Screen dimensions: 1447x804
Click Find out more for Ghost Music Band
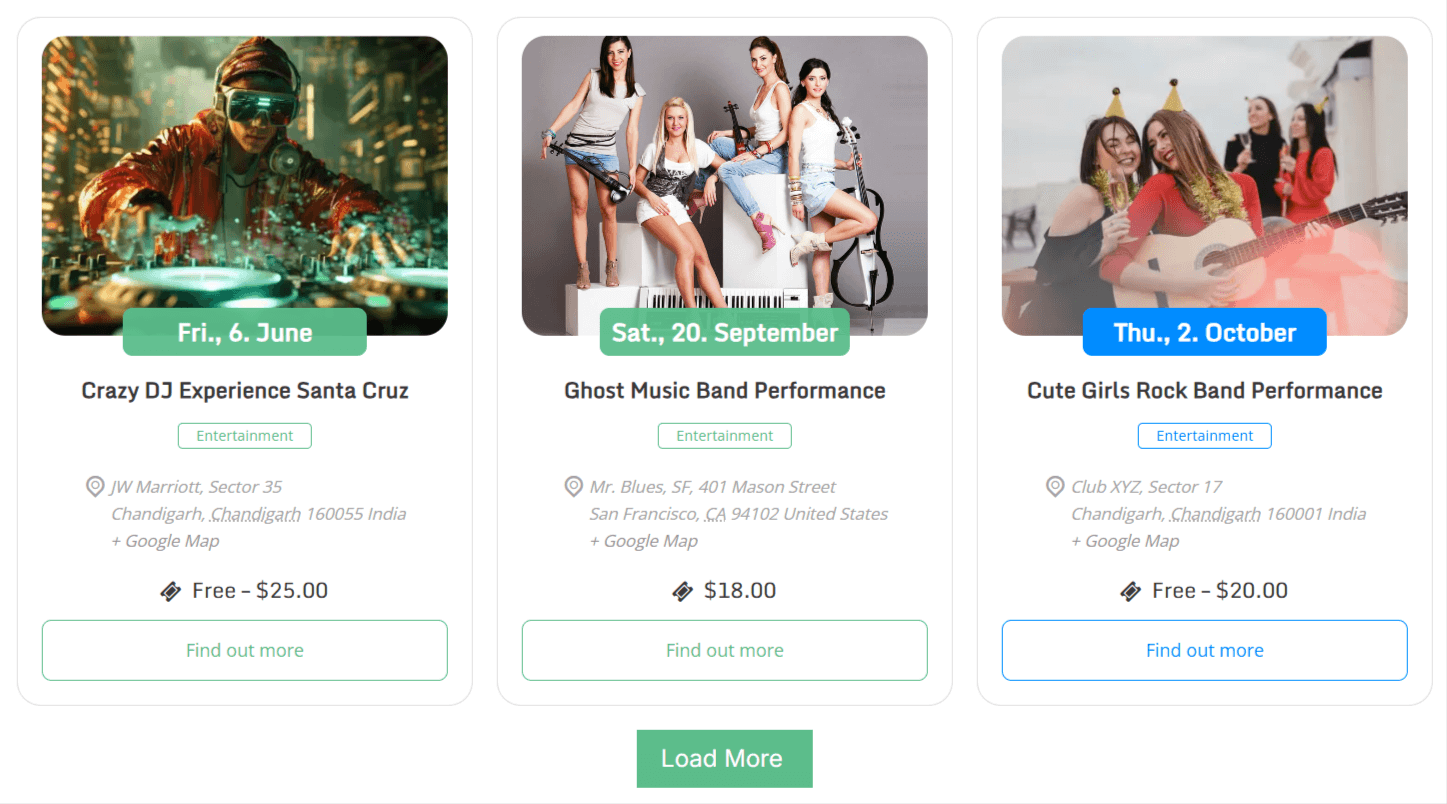tap(724, 650)
